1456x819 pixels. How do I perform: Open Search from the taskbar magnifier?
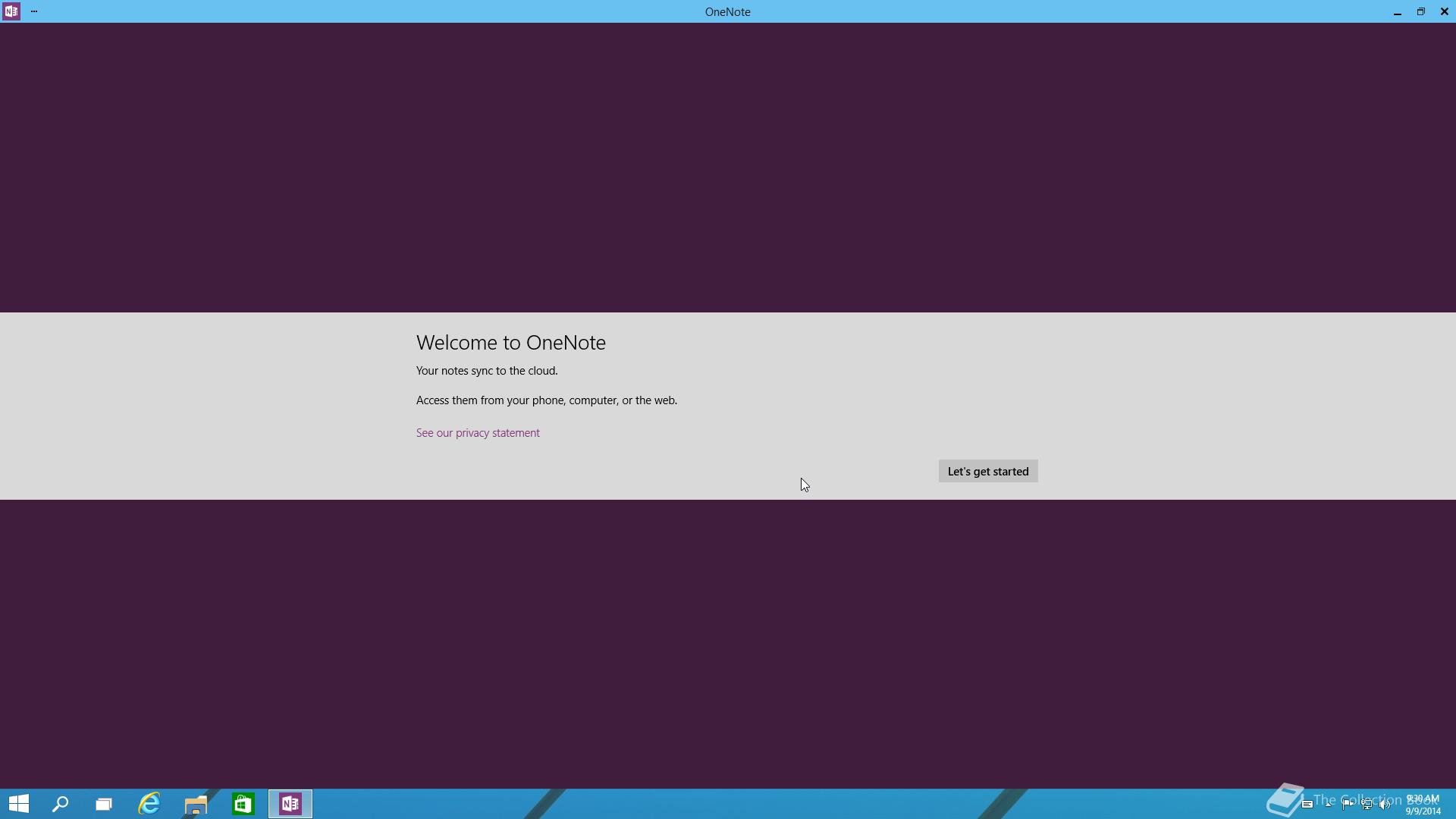60,804
